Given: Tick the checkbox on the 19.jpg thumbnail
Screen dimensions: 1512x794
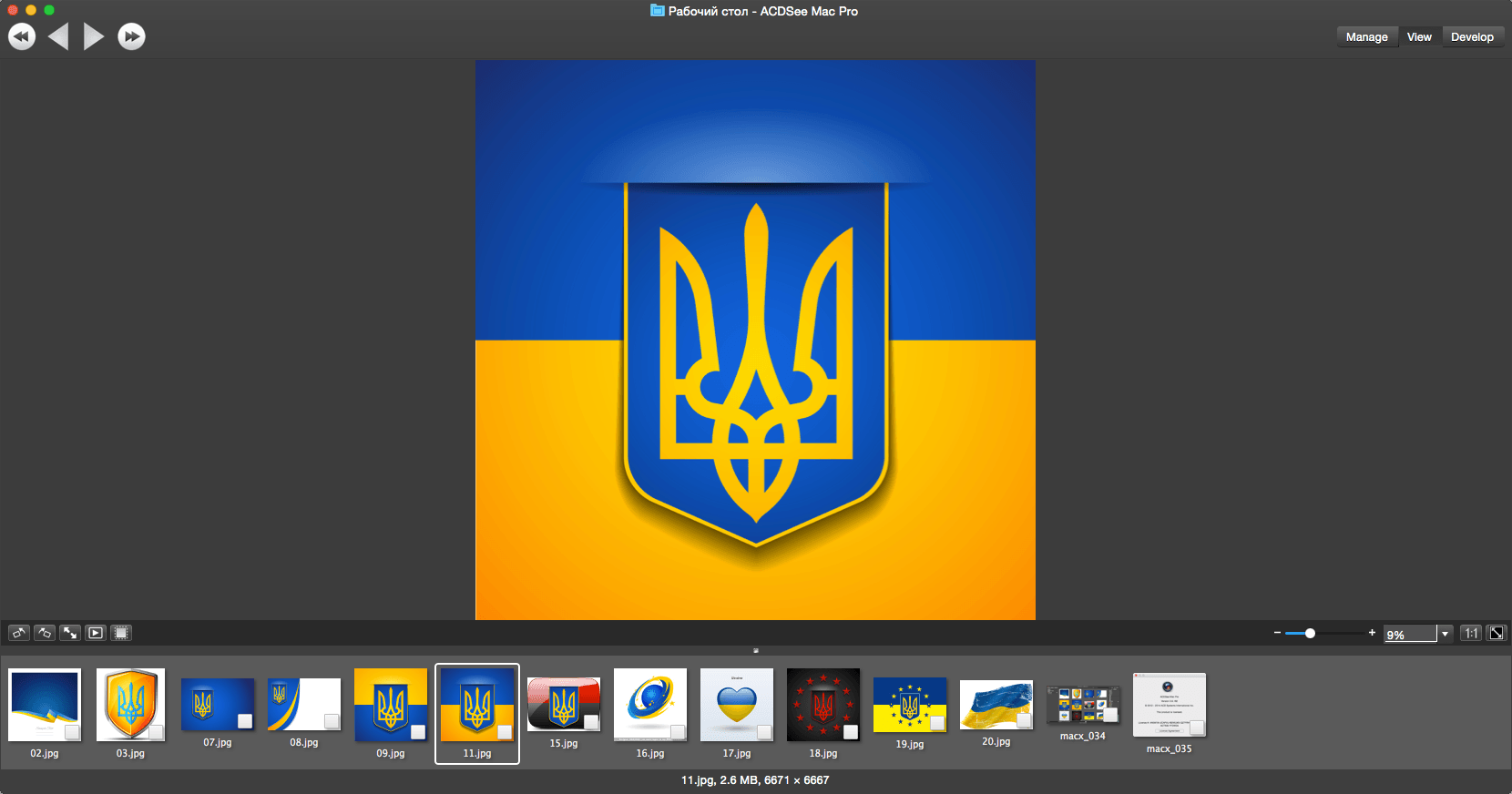Looking at the screenshot, I should click(x=937, y=723).
